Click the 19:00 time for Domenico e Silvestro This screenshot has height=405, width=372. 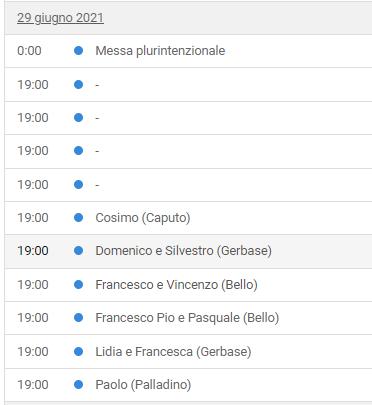point(33,251)
